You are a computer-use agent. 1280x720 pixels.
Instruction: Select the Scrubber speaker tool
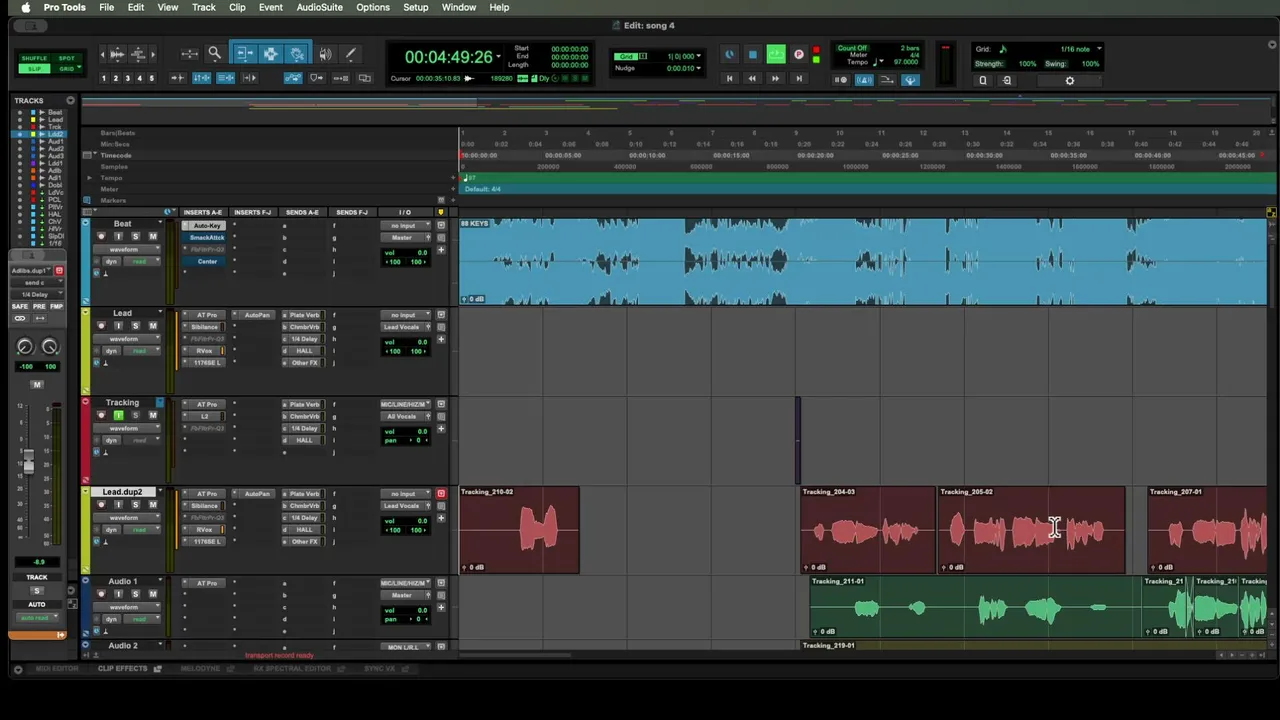coord(324,54)
